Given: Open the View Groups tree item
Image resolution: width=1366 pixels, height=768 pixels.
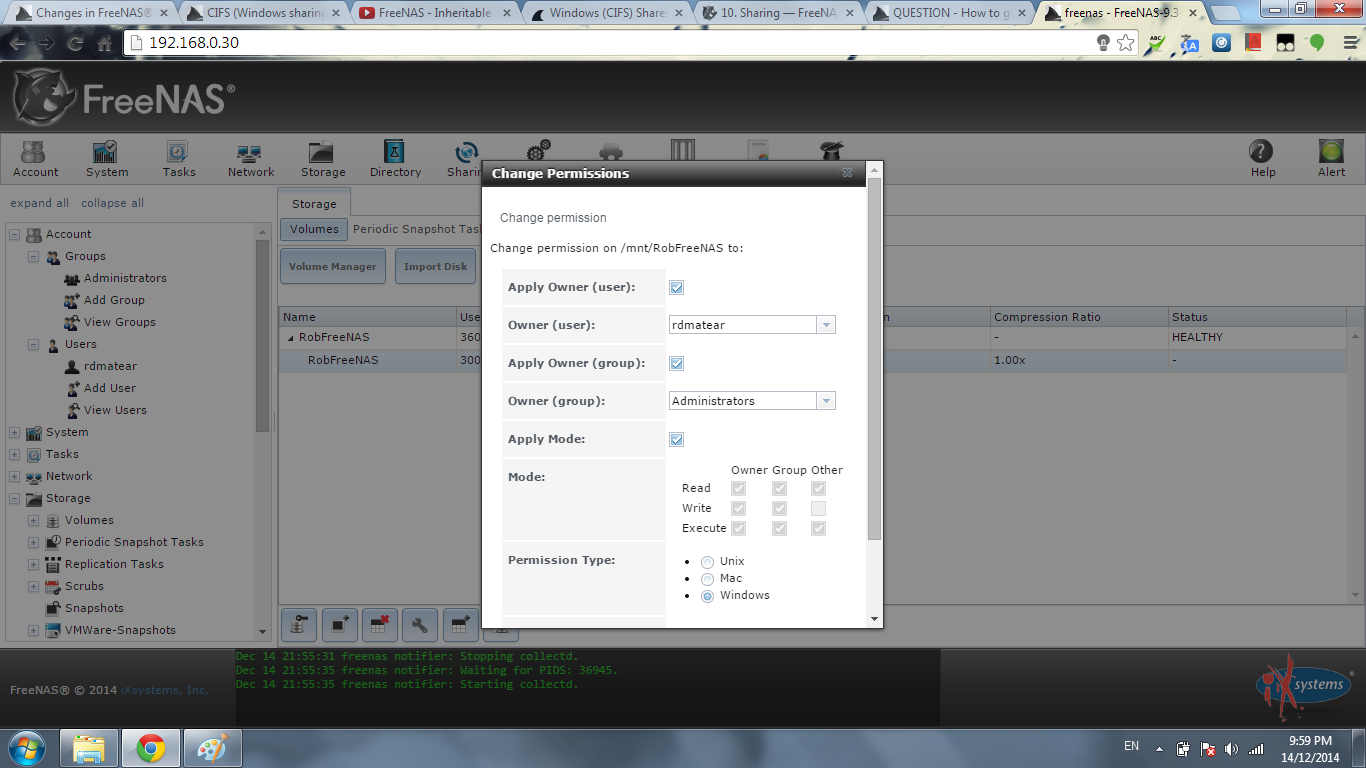Looking at the screenshot, I should [120, 322].
